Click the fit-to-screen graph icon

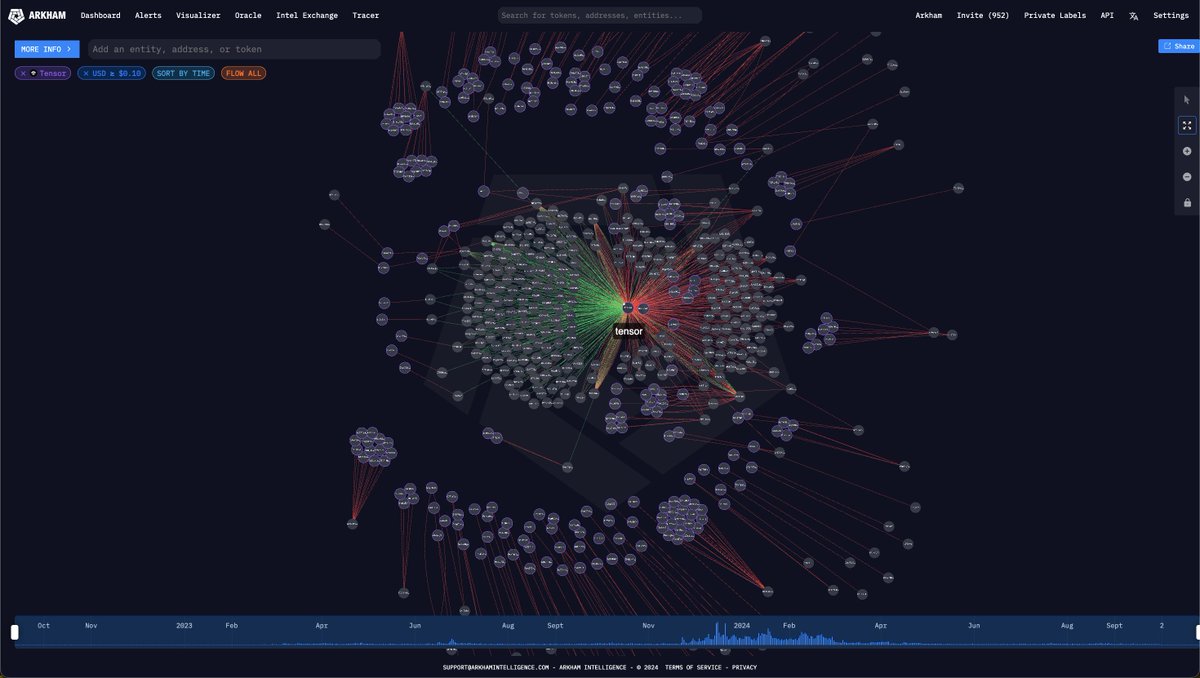click(1187, 126)
